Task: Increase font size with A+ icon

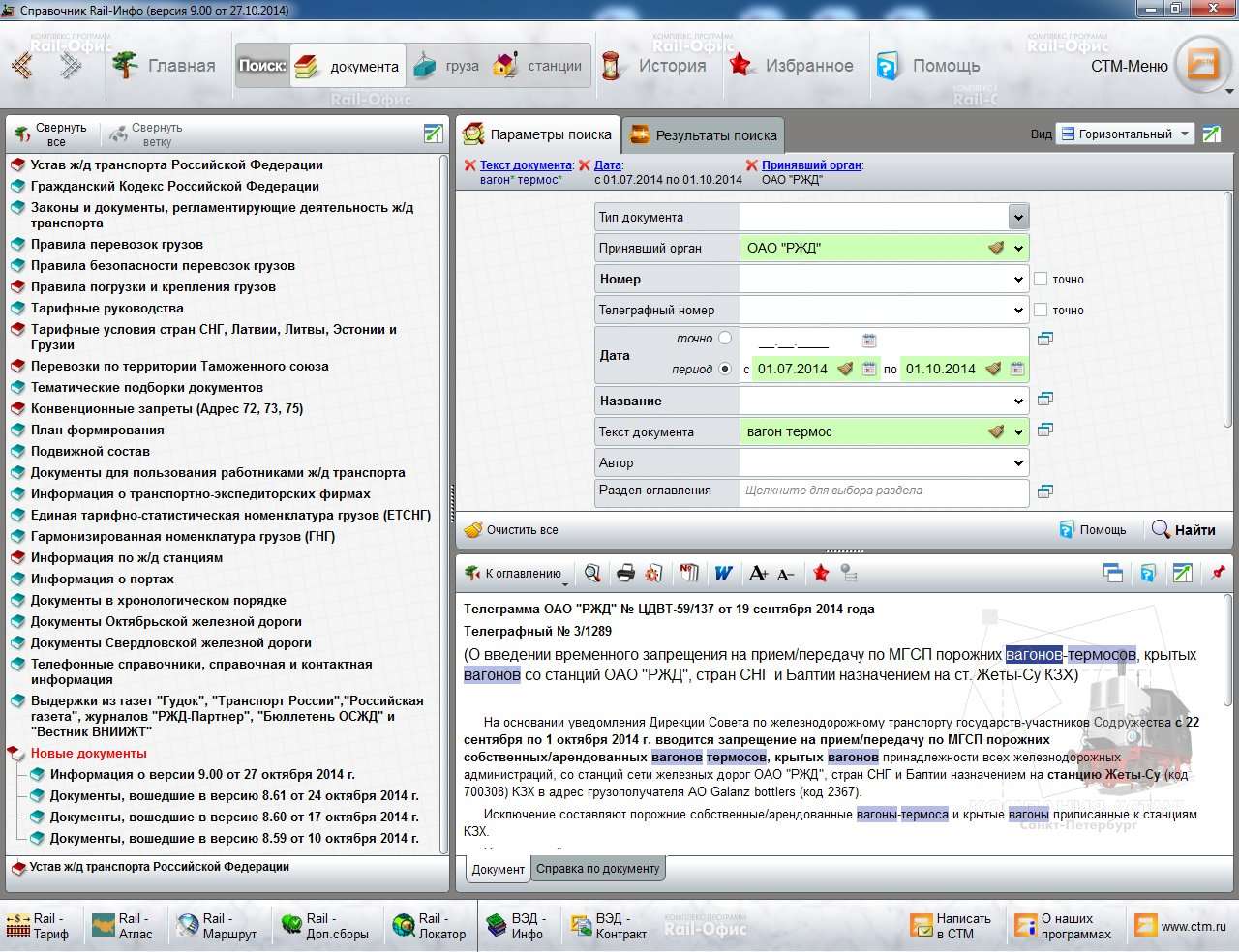Action: coord(758,574)
